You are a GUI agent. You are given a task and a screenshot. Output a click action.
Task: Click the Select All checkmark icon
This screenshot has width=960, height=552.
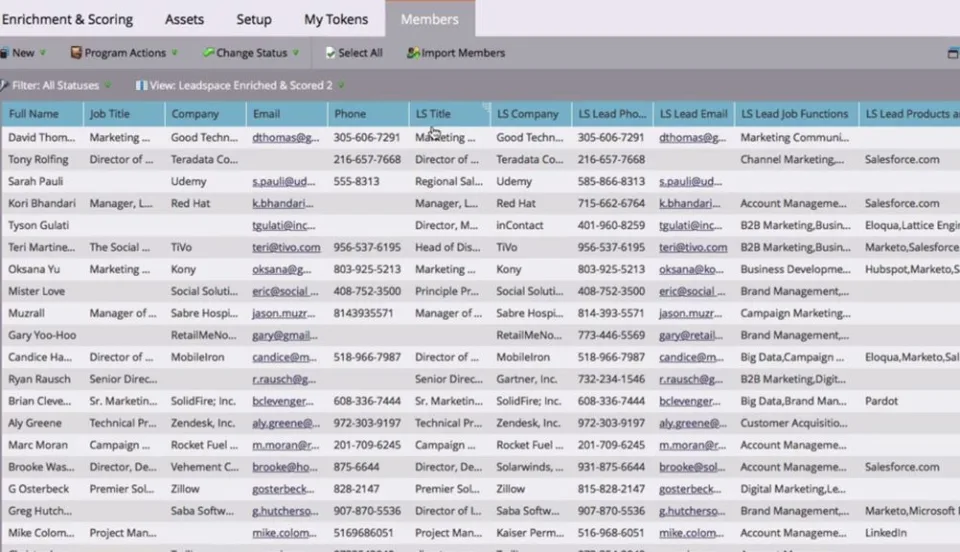point(331,53)
